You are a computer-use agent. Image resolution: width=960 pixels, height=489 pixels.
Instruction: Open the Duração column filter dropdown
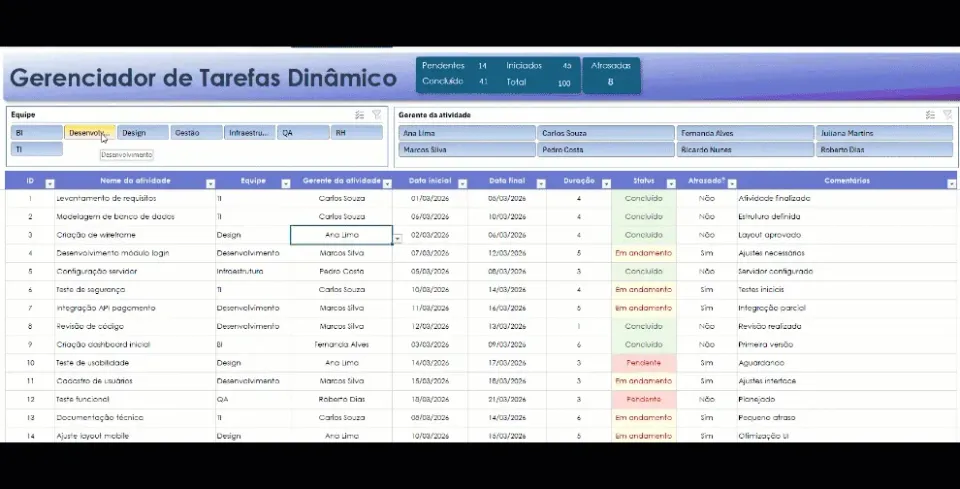(x=606, y=184)
